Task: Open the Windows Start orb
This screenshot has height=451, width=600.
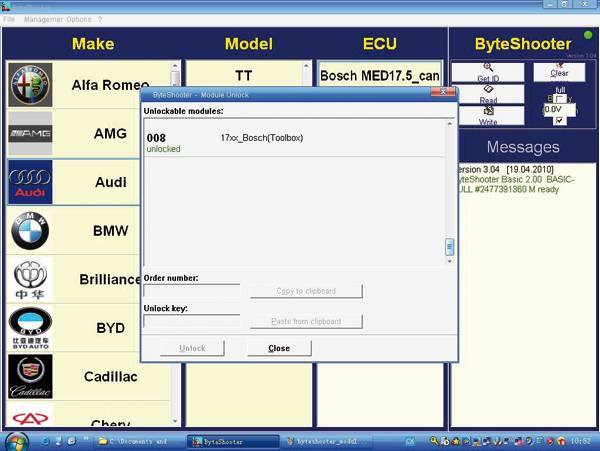Action: click(16, 442)
